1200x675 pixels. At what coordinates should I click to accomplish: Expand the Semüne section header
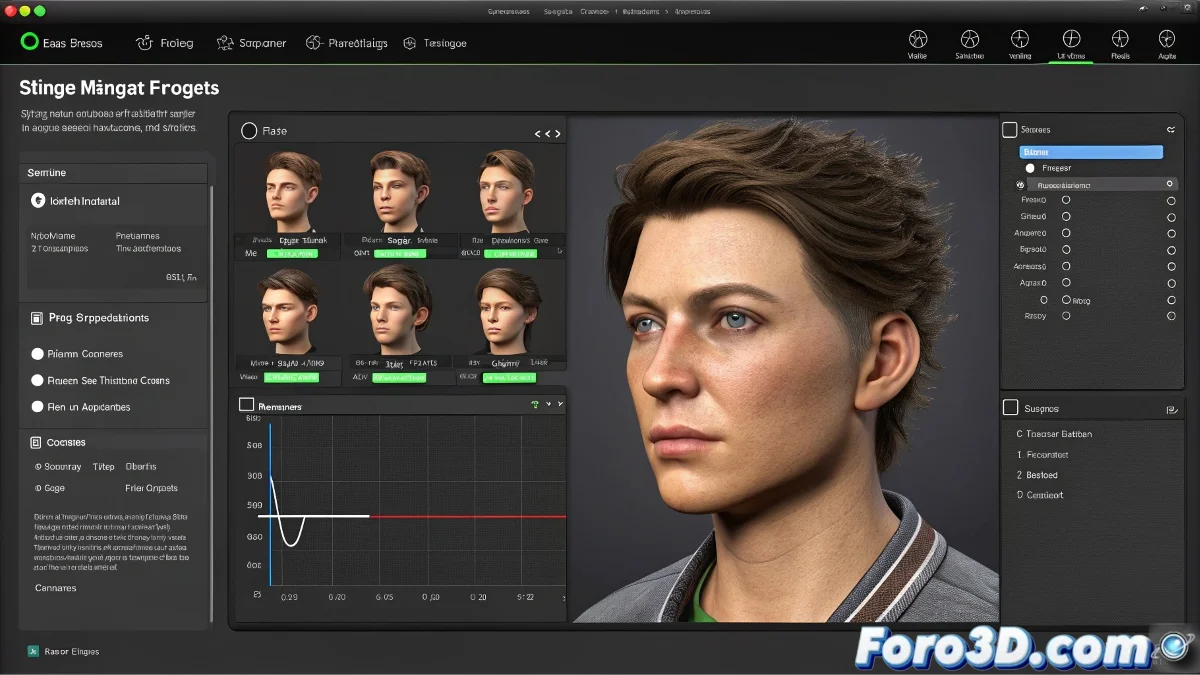[114, 173]
